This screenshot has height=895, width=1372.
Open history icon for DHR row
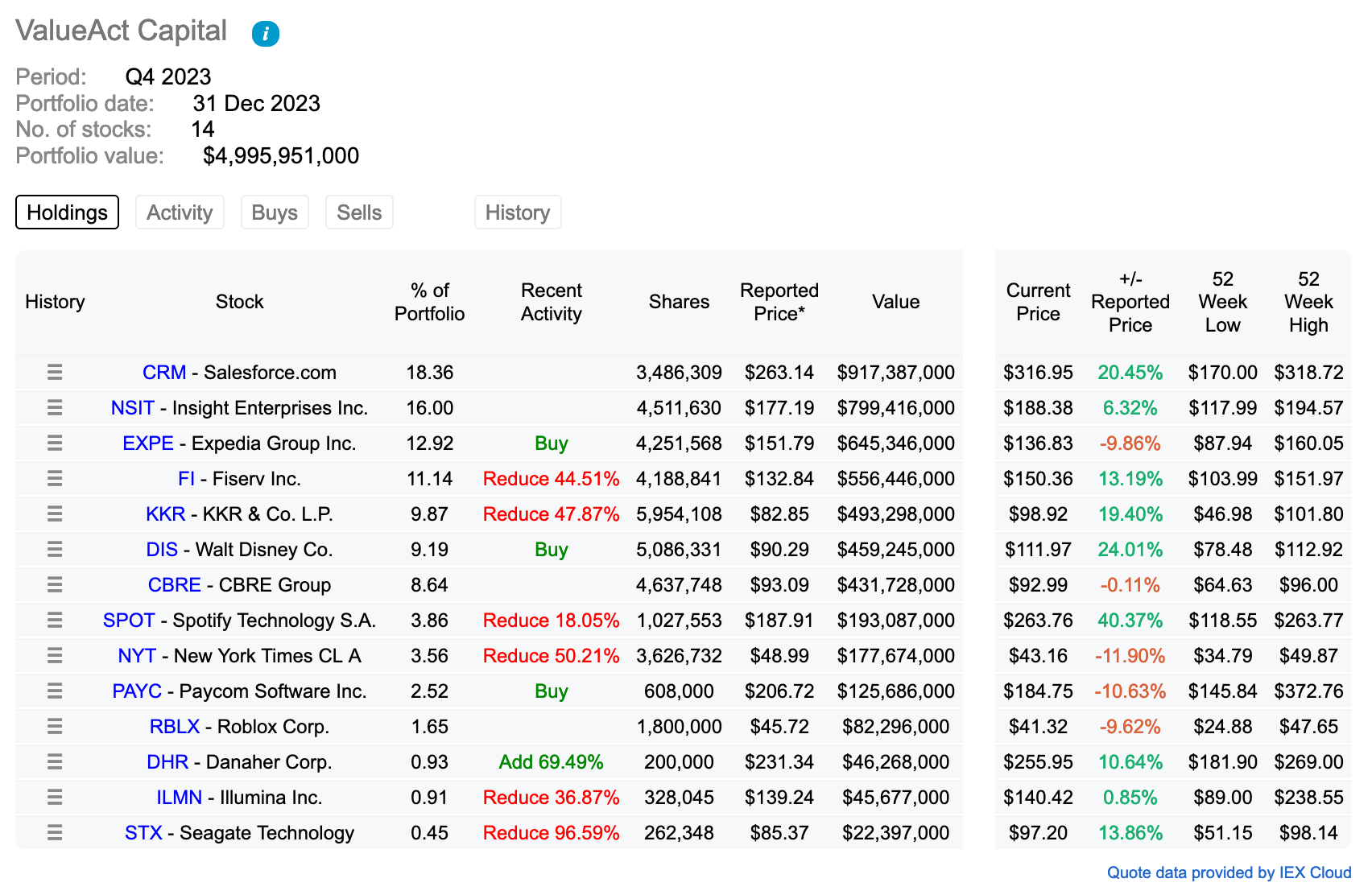(55, 761)
